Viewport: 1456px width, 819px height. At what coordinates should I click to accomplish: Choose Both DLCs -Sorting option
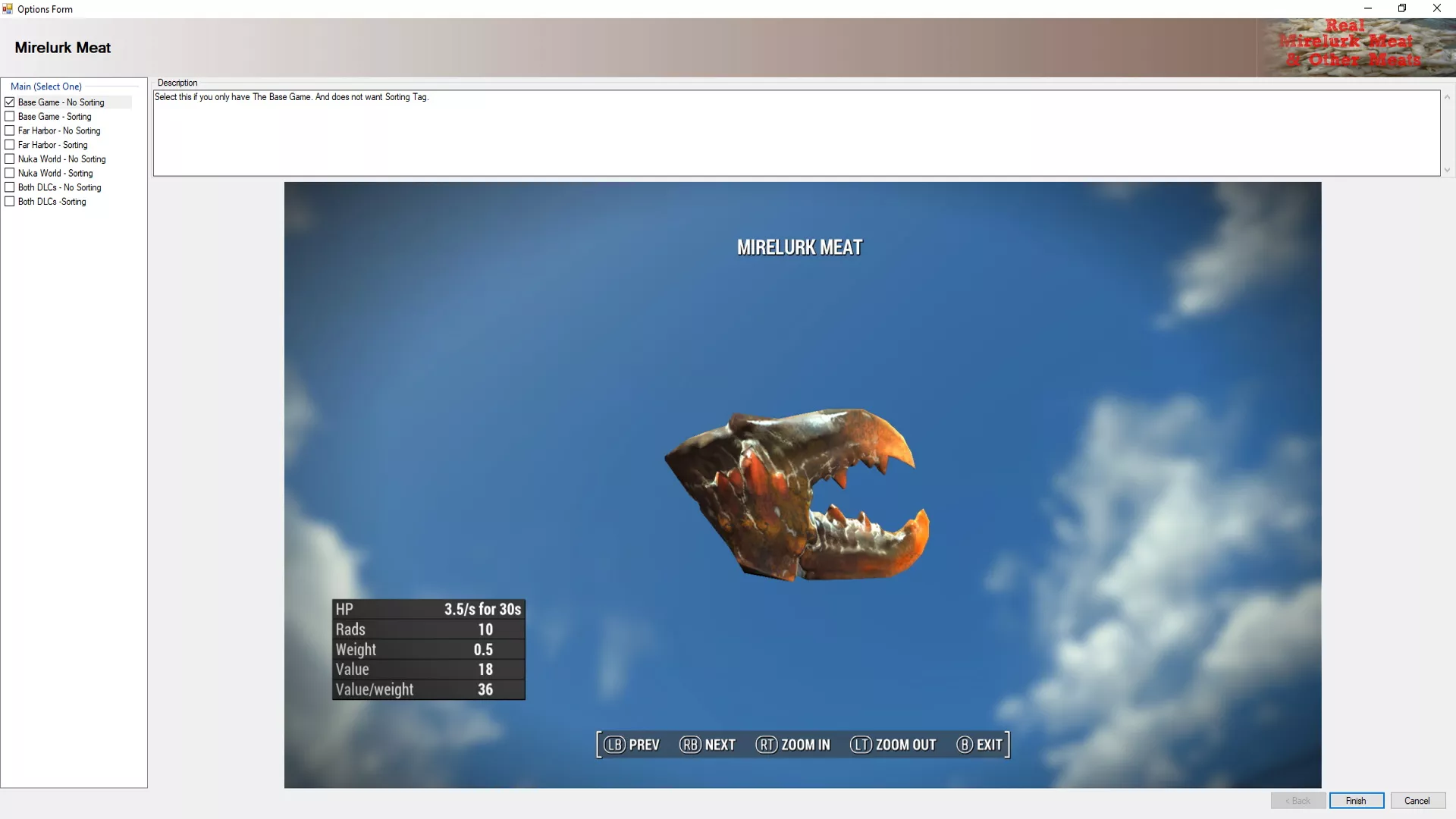[x=10, y=202]
